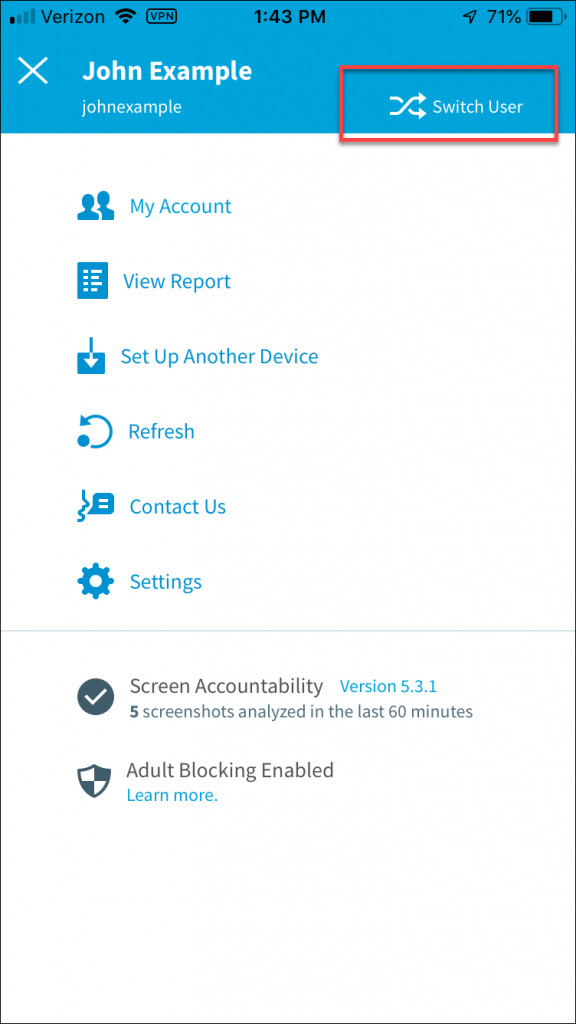This screenshot has width=576, height=1024.
Task: Tap the circular arrow Refresh icon
Action: tap(95, 432)
